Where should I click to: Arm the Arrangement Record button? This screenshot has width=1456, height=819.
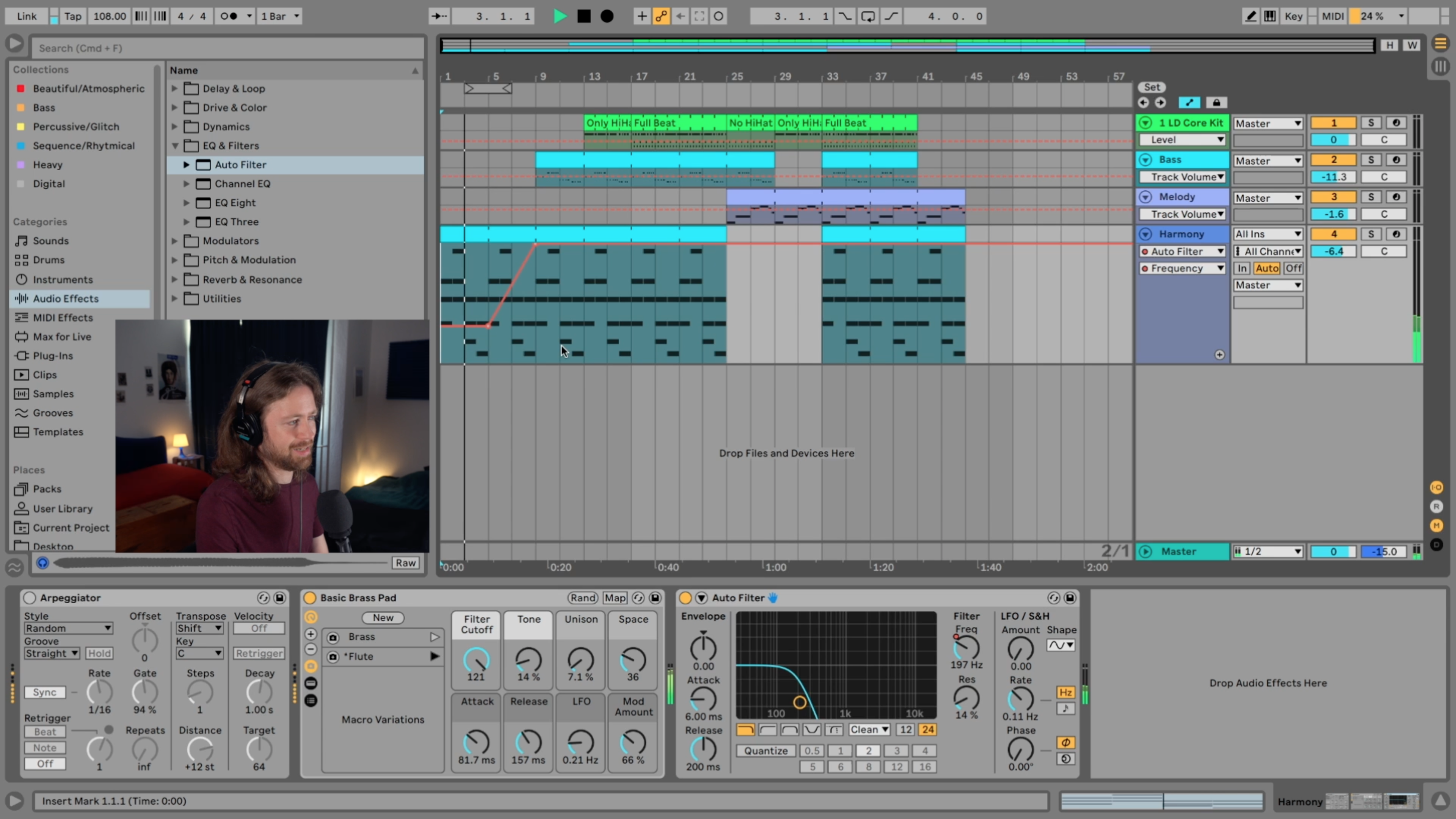pyautogui.click(x=607, y=16)
